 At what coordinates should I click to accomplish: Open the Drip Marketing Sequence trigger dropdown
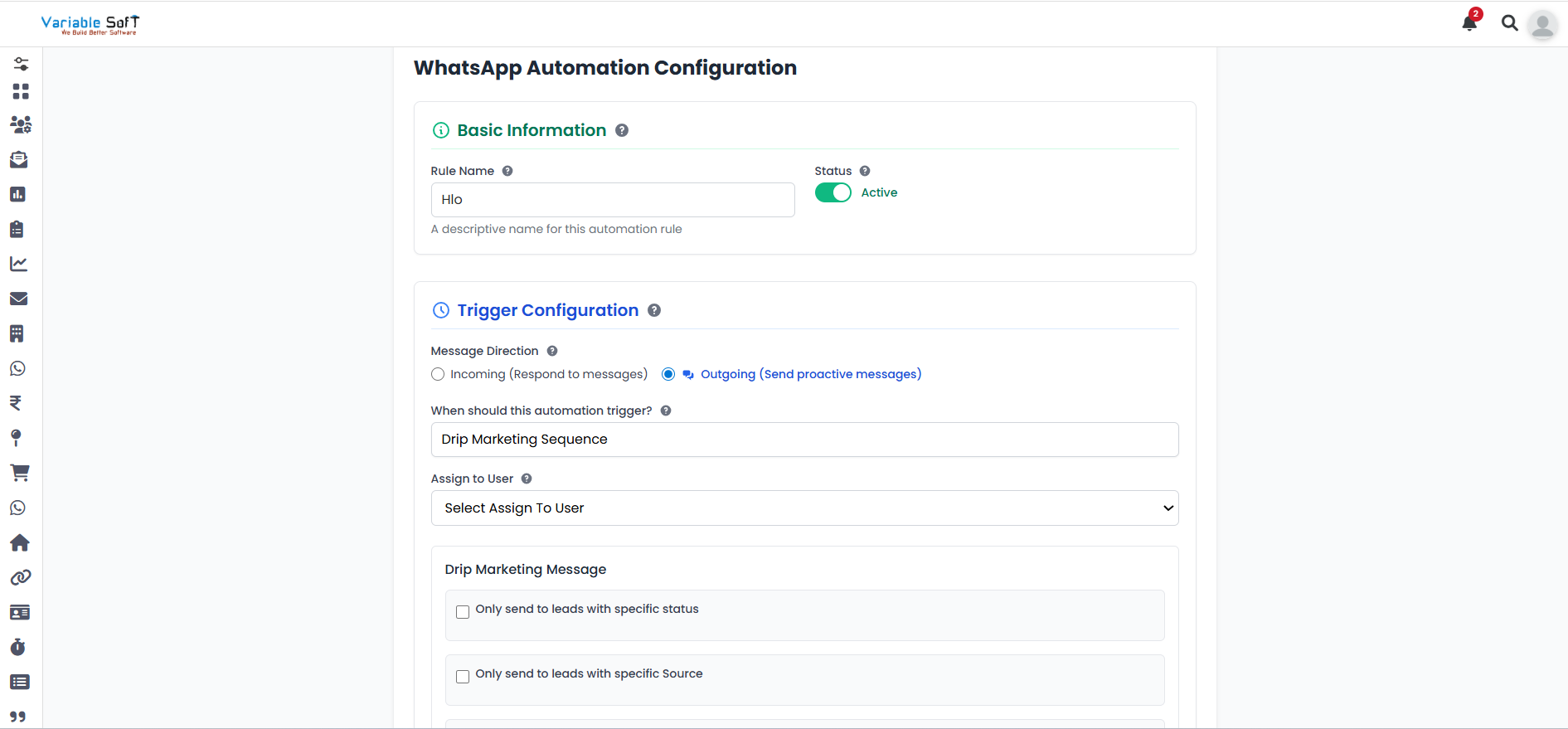click(804, 440)
